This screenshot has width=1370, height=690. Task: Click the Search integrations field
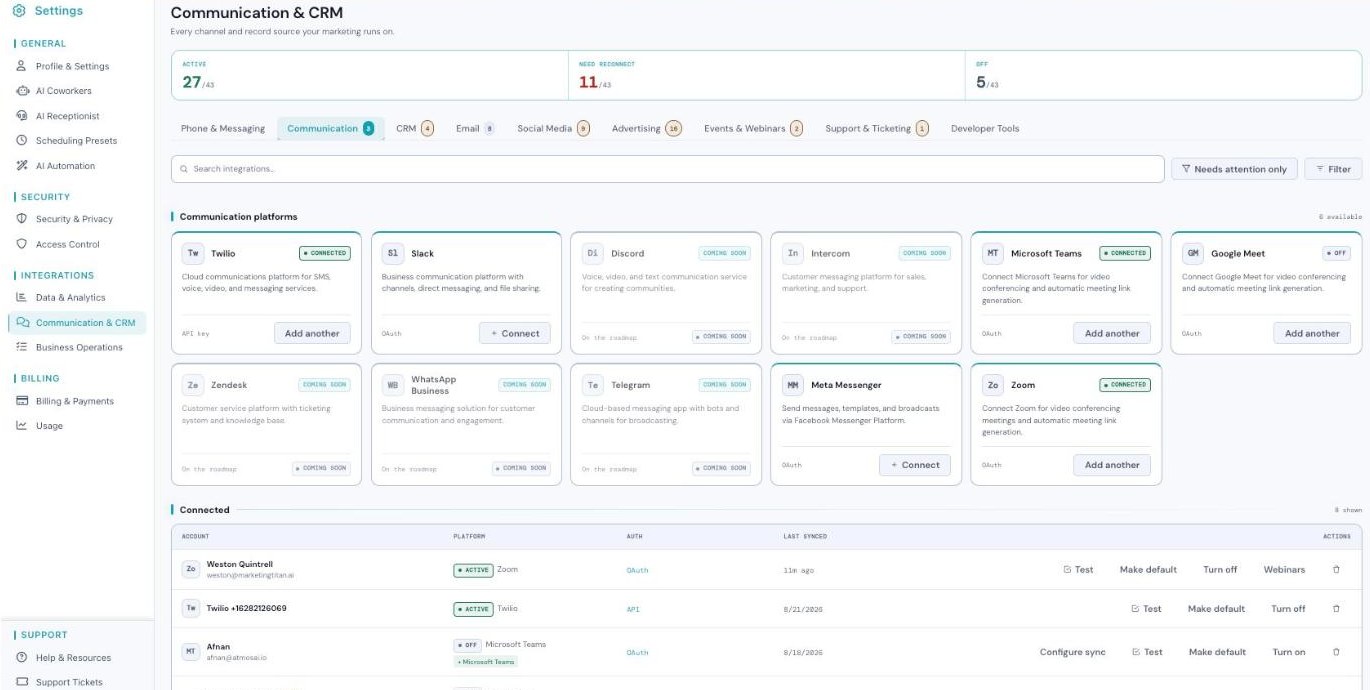tap(667, 169)
